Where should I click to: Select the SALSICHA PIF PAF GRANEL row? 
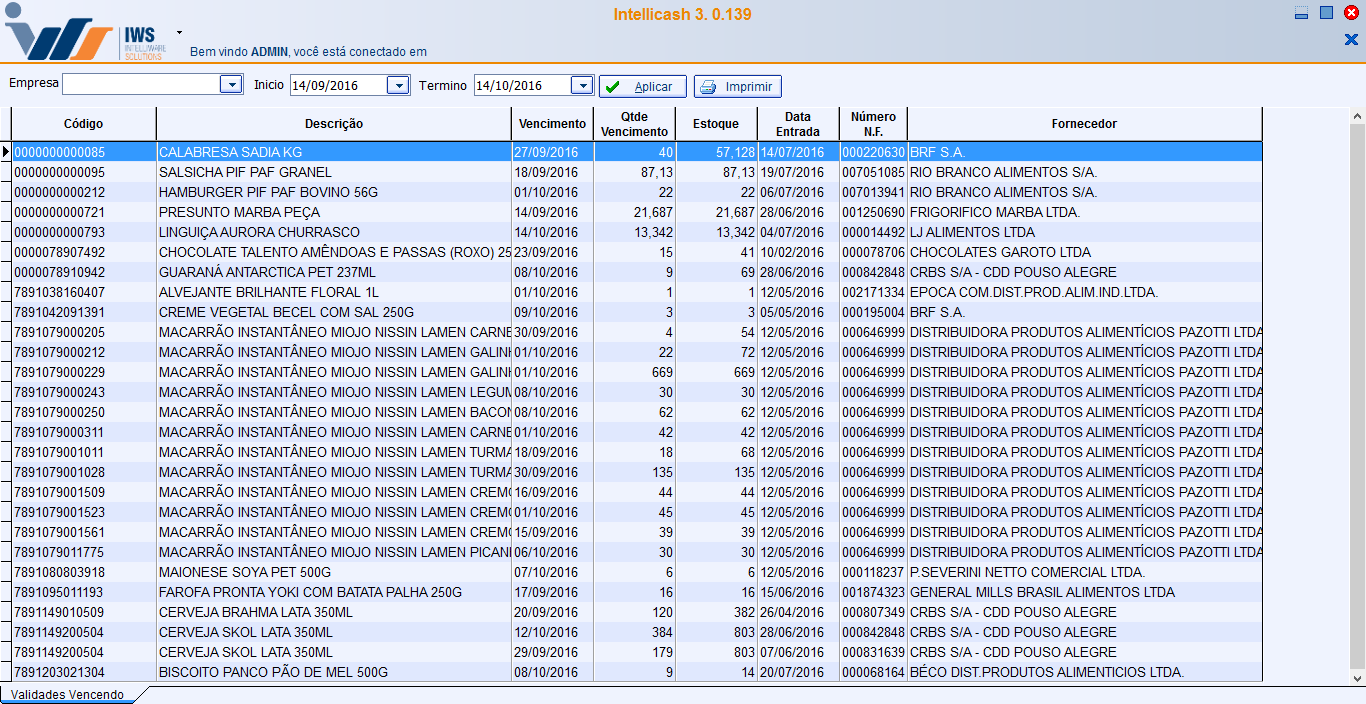pos(637,172)
